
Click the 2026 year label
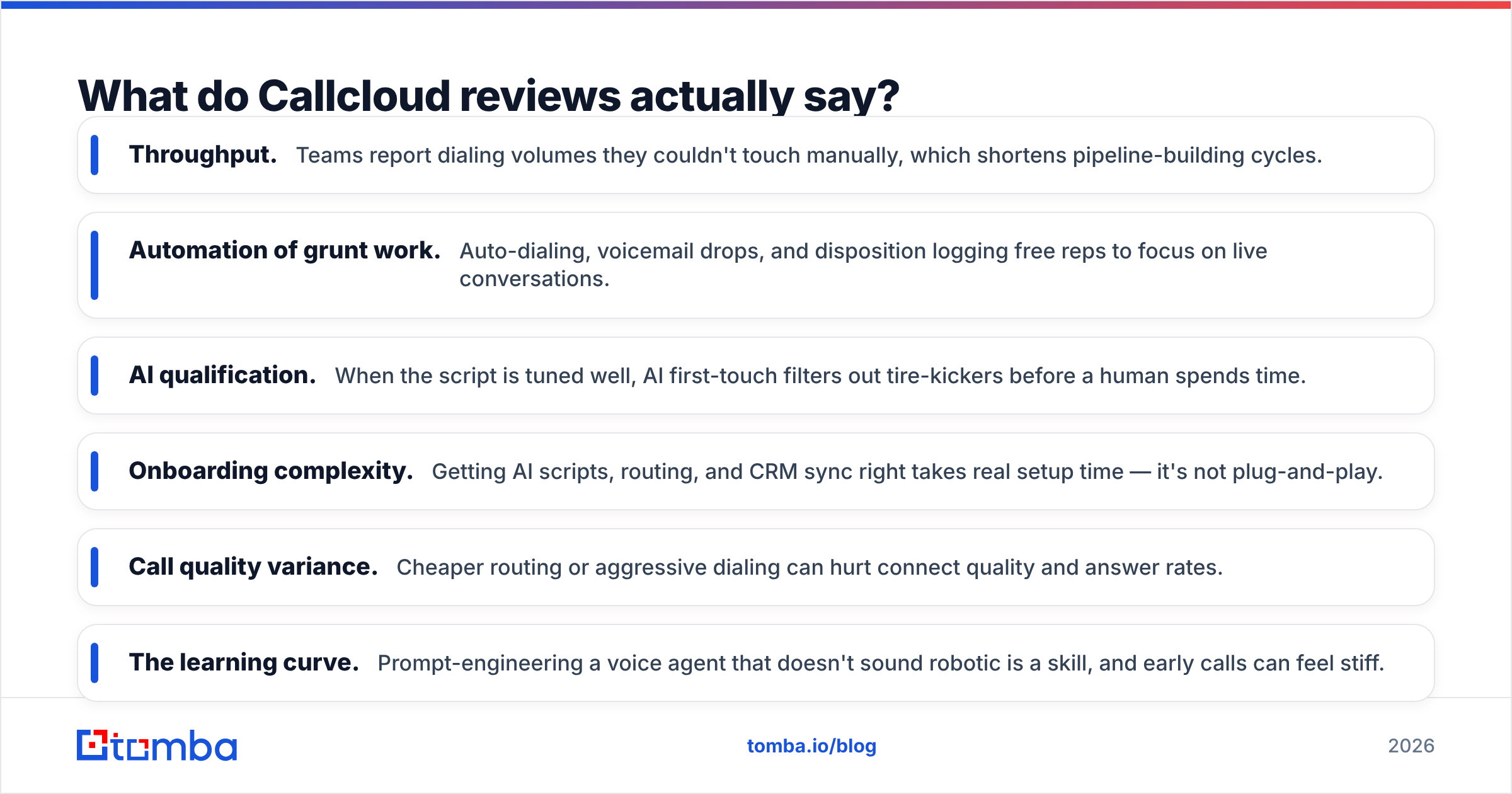tap(1411, 746)
